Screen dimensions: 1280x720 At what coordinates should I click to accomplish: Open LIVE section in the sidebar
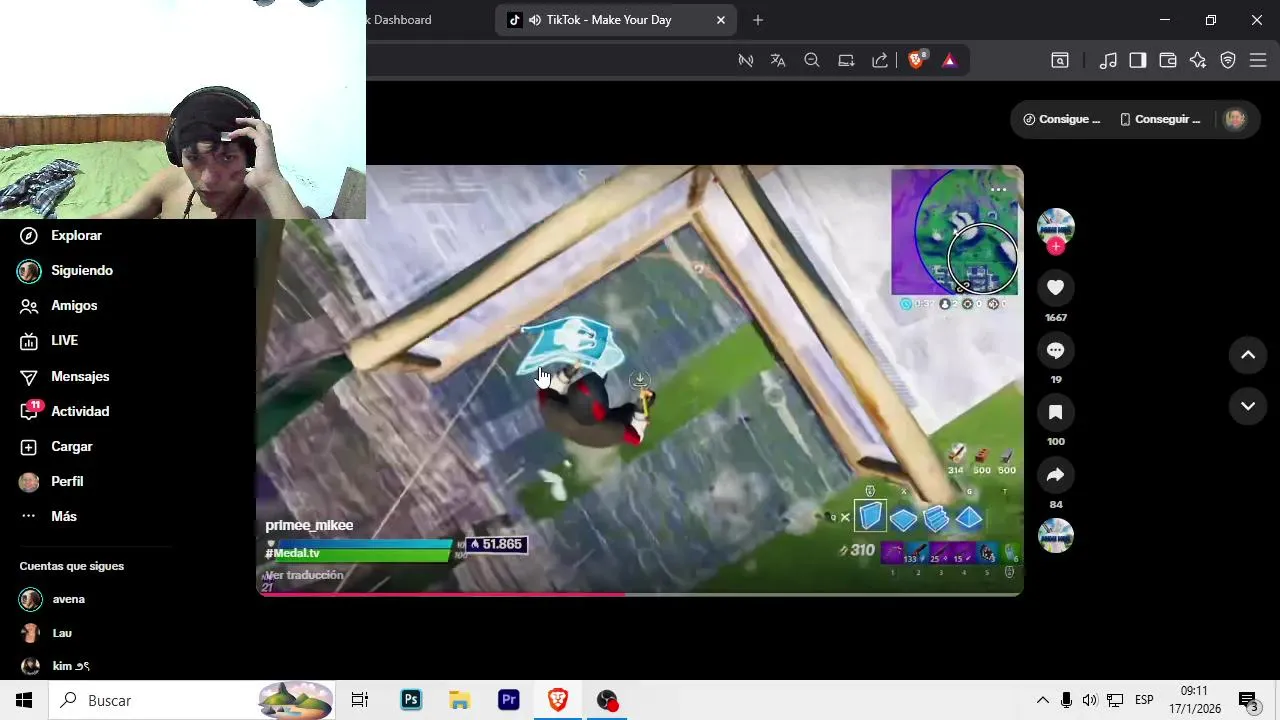tap(50, 341)
